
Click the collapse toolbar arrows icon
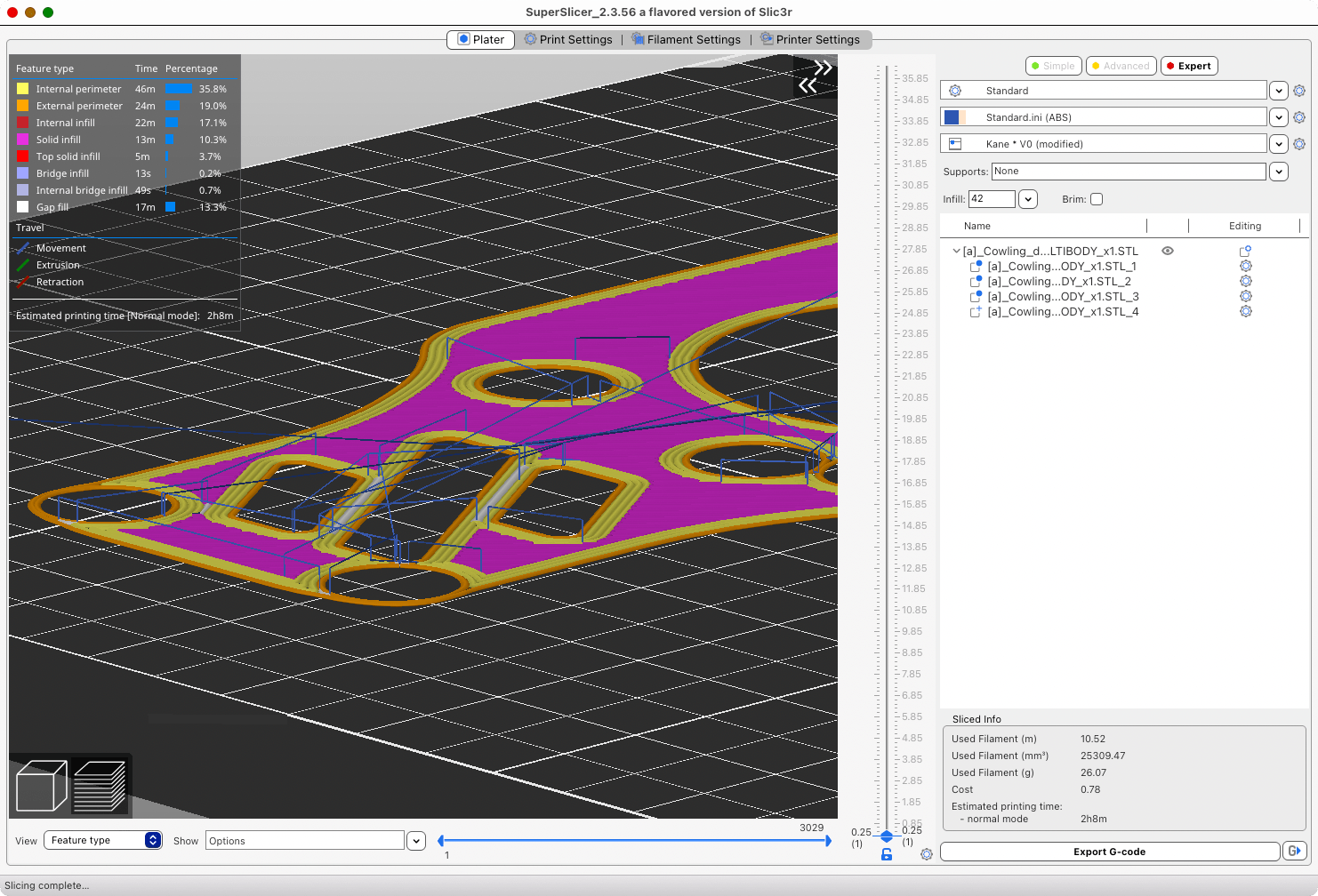click(816, 76)
